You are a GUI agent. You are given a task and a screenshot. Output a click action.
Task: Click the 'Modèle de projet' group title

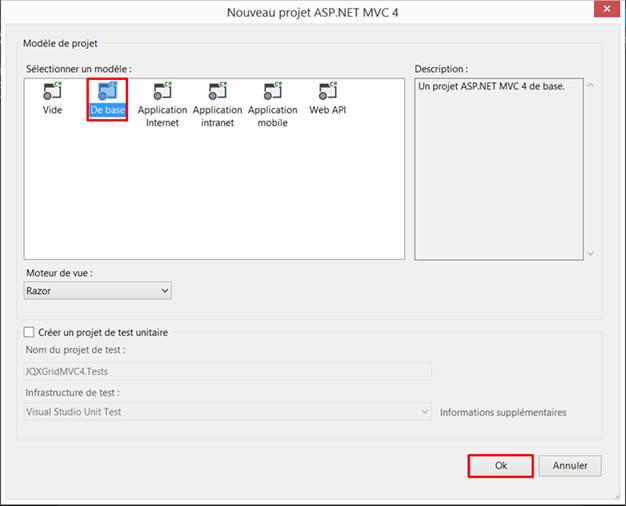[x=60, y=43]
